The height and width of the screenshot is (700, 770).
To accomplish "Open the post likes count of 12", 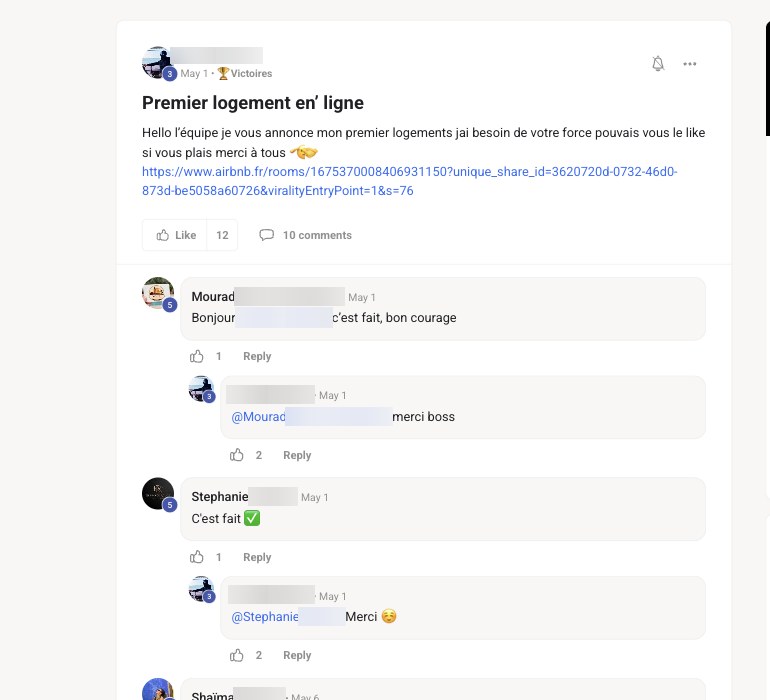I will coord(222,235).
